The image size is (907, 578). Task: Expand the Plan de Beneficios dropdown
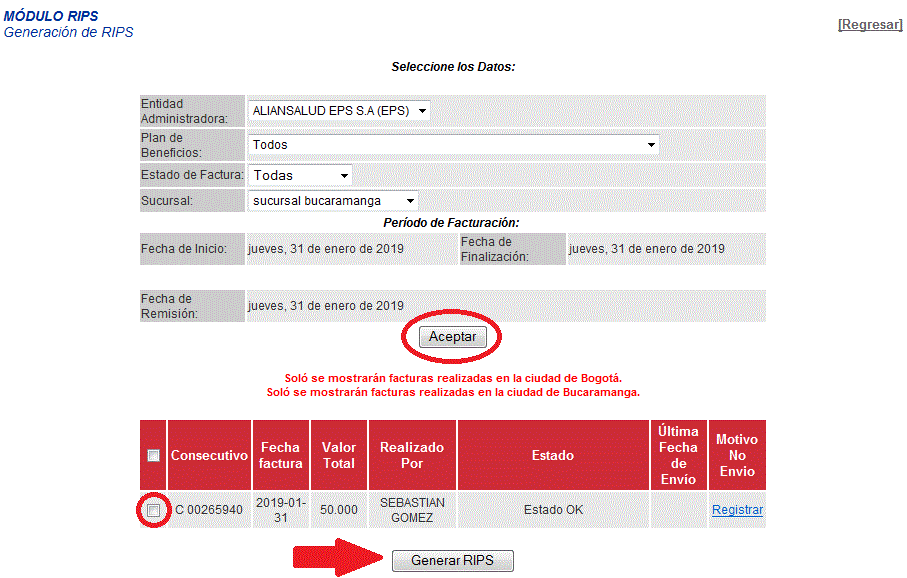click(x=453, y=145)
